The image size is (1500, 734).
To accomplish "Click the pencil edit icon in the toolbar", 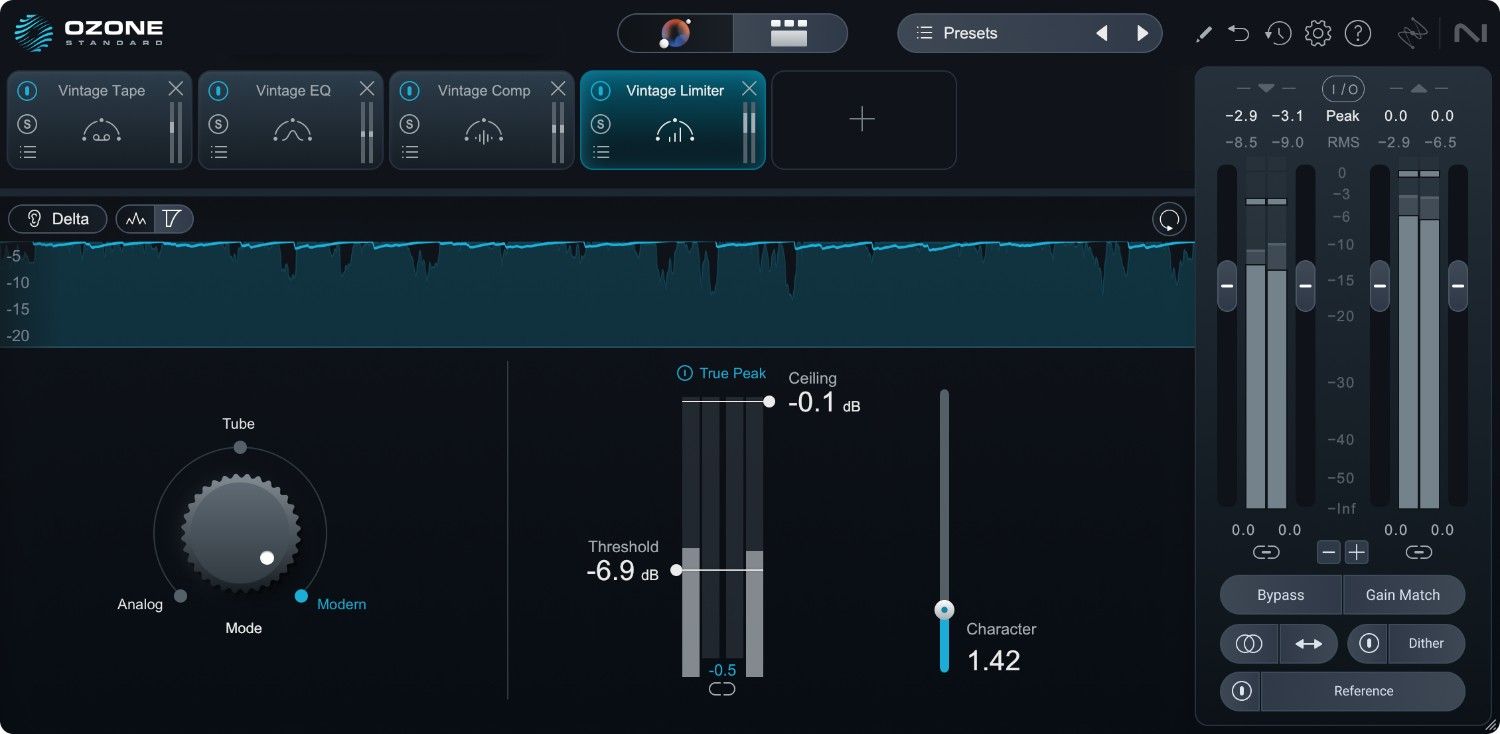I will (1203, 32).
